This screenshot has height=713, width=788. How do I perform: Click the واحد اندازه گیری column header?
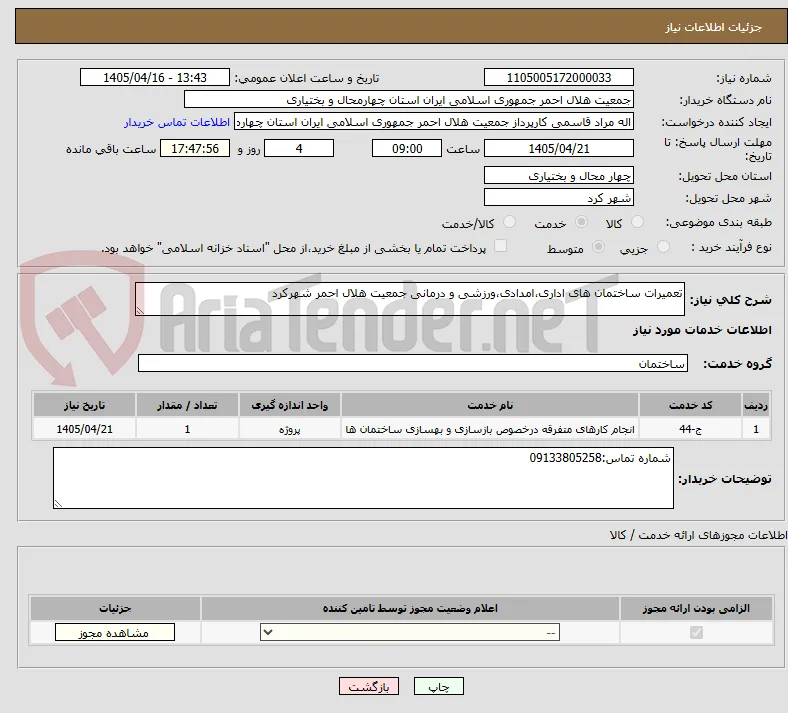click(x=289, y=405)
